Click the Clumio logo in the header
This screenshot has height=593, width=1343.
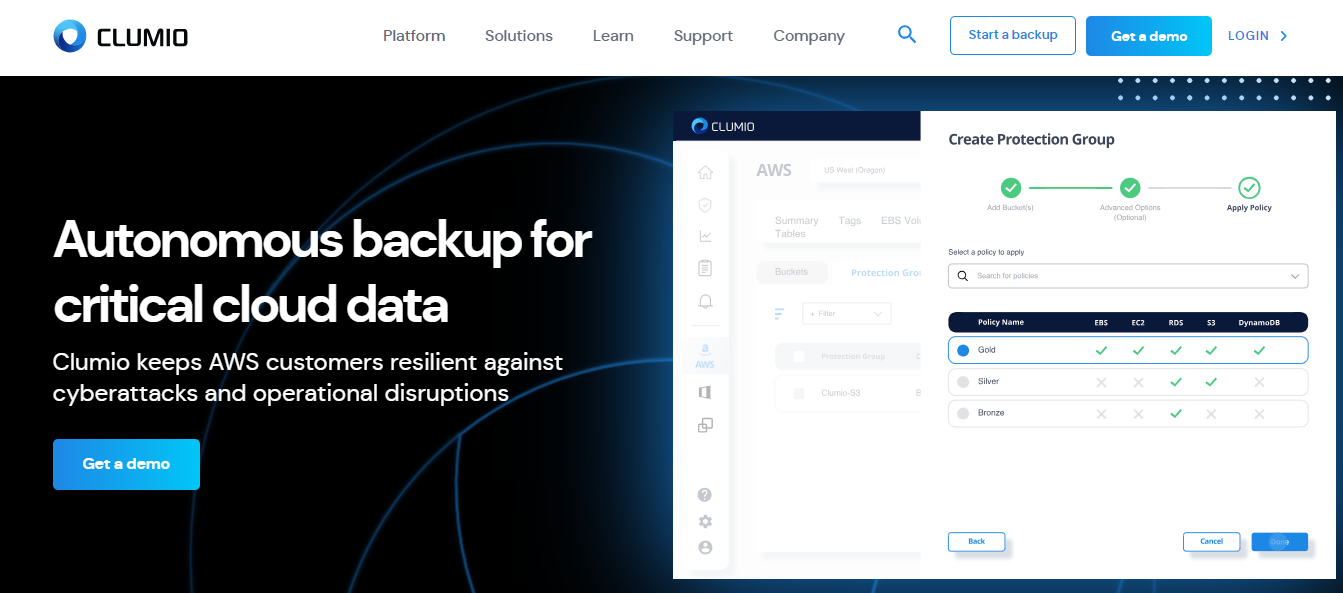pos(120,37)
